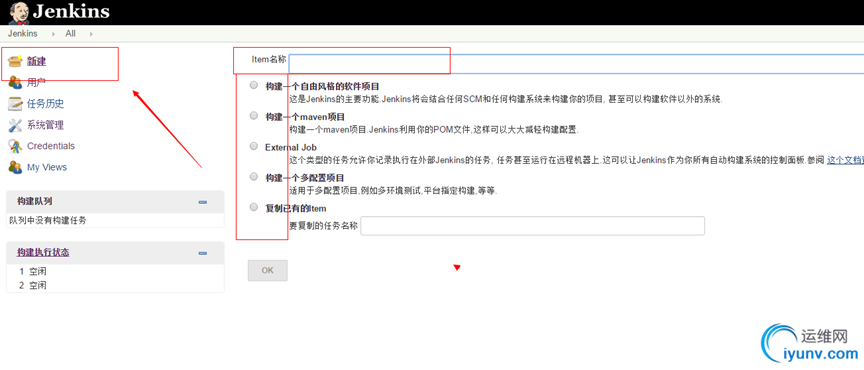Open the Credentials sidebar link

pyautogui.click(x=51, y=146)
